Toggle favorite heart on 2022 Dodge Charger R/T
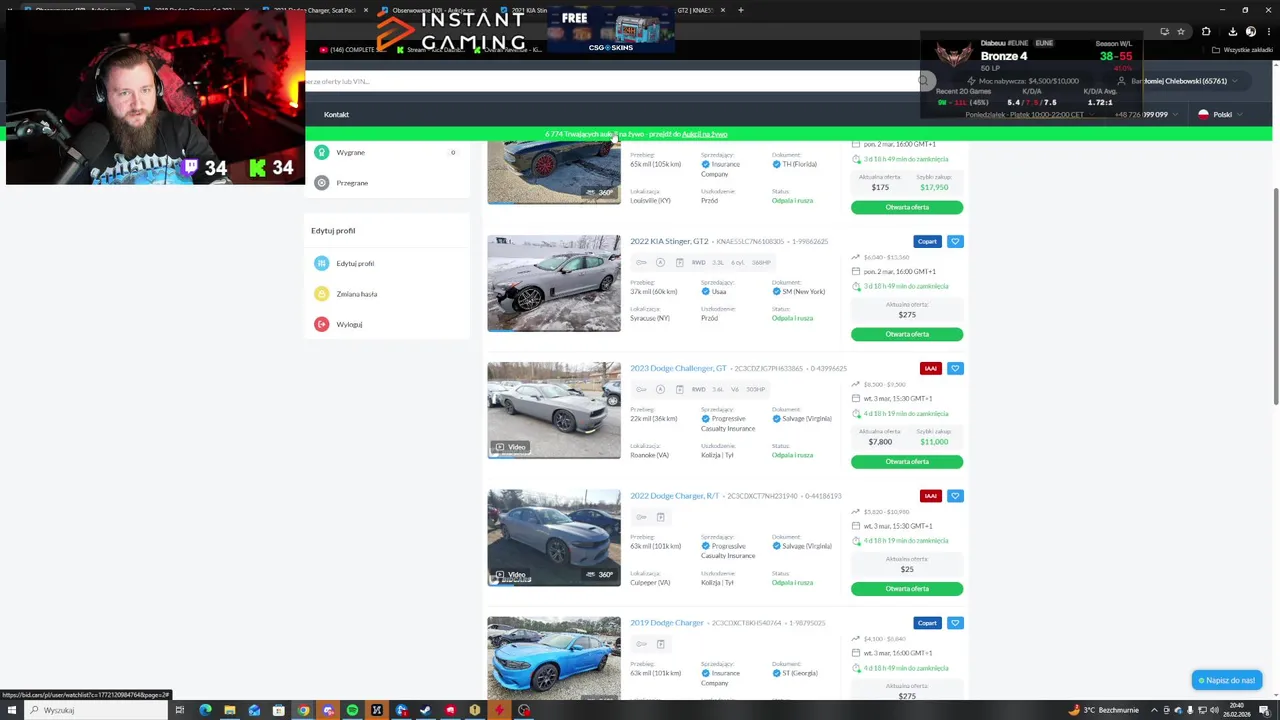 [x=955, y=495]
